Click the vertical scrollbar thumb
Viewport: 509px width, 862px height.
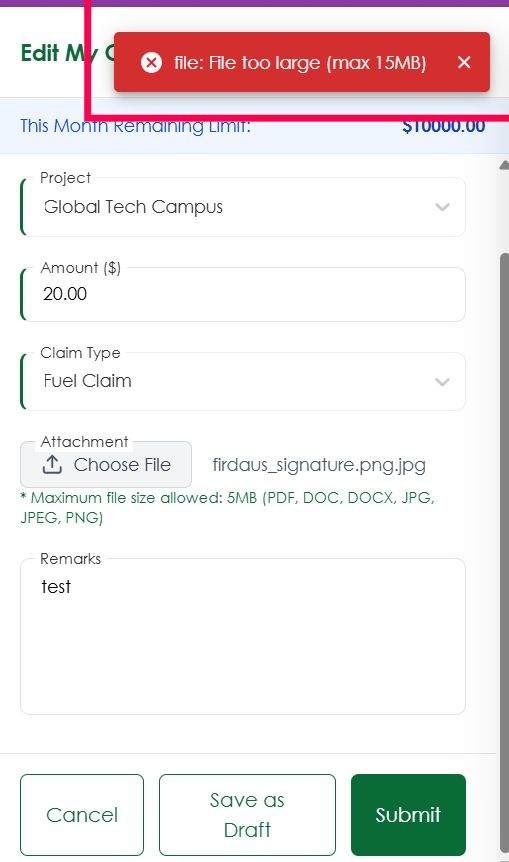504,552
